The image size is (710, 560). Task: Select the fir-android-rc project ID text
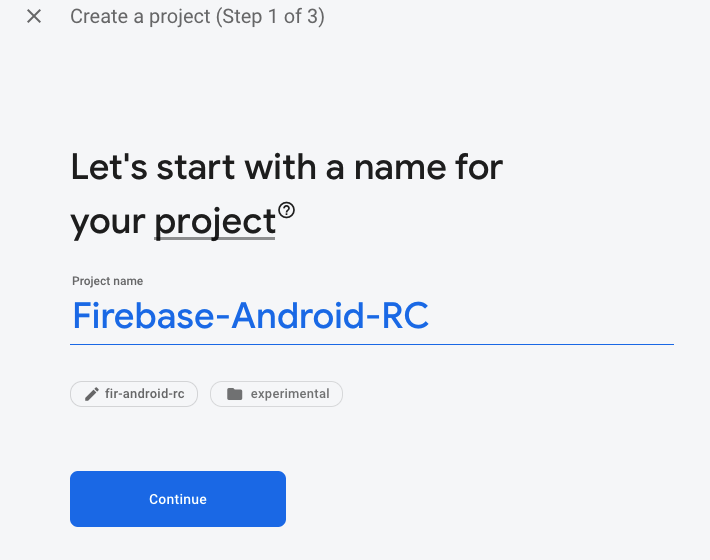144,394
